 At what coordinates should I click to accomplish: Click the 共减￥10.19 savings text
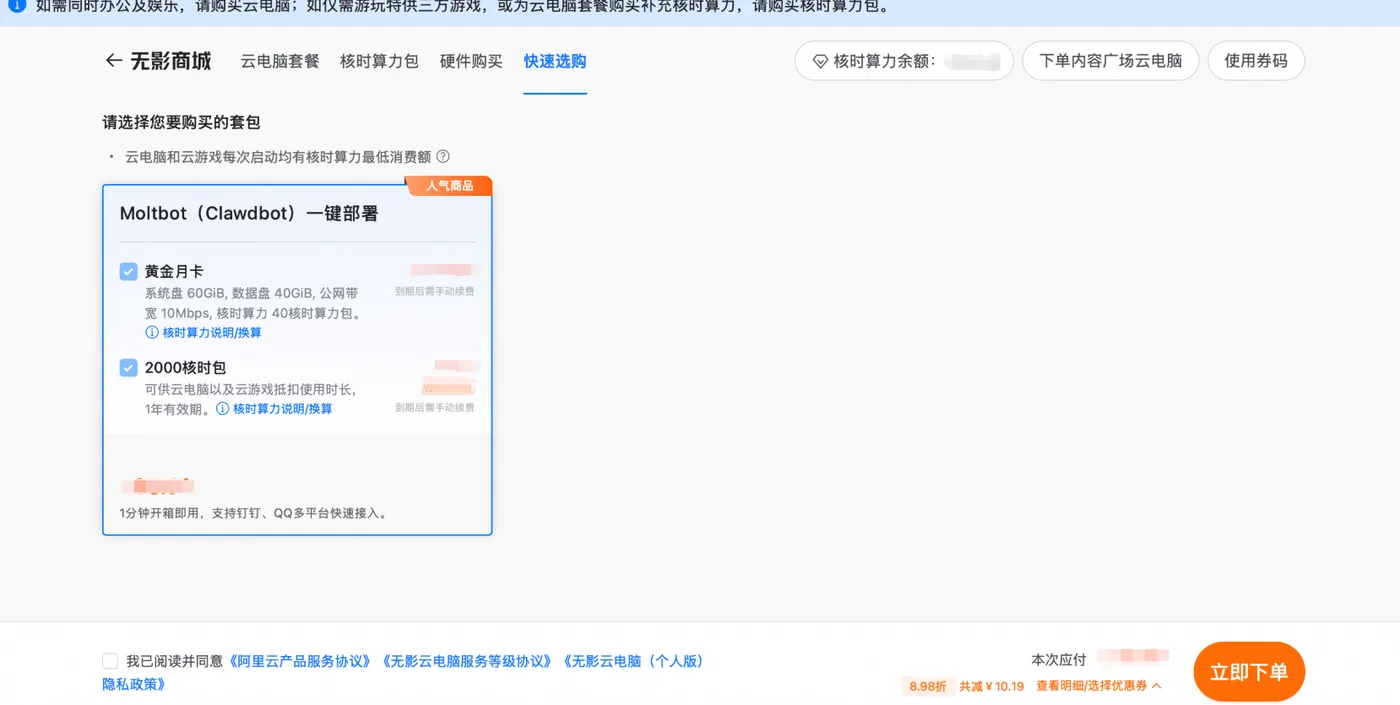pyautogui.click(x=992, y=686)
